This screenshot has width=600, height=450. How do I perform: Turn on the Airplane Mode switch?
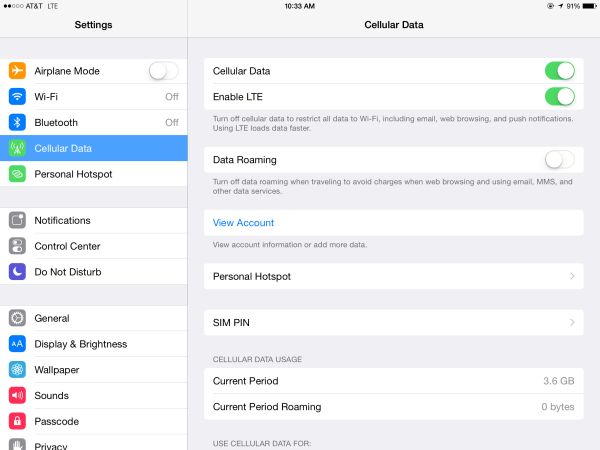[x=163, y=71]
